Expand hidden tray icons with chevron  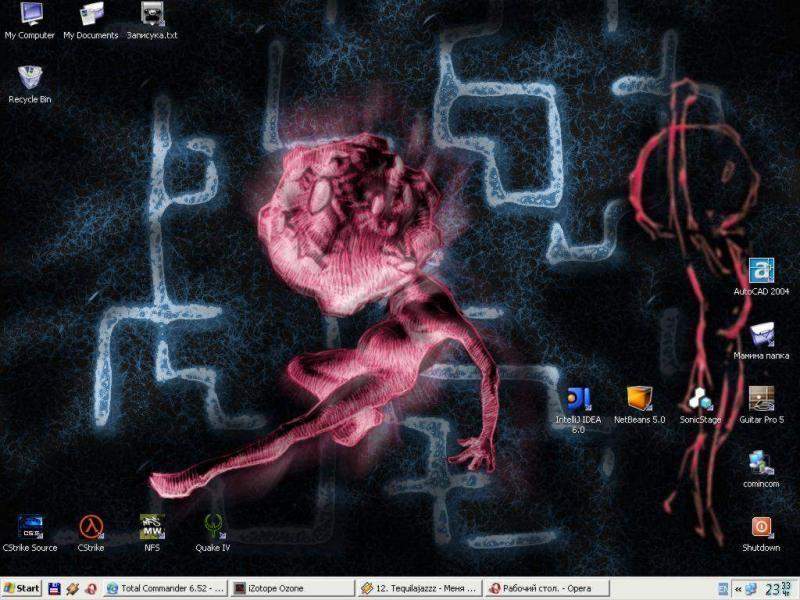pyautogui.click(x=738, y=589)
